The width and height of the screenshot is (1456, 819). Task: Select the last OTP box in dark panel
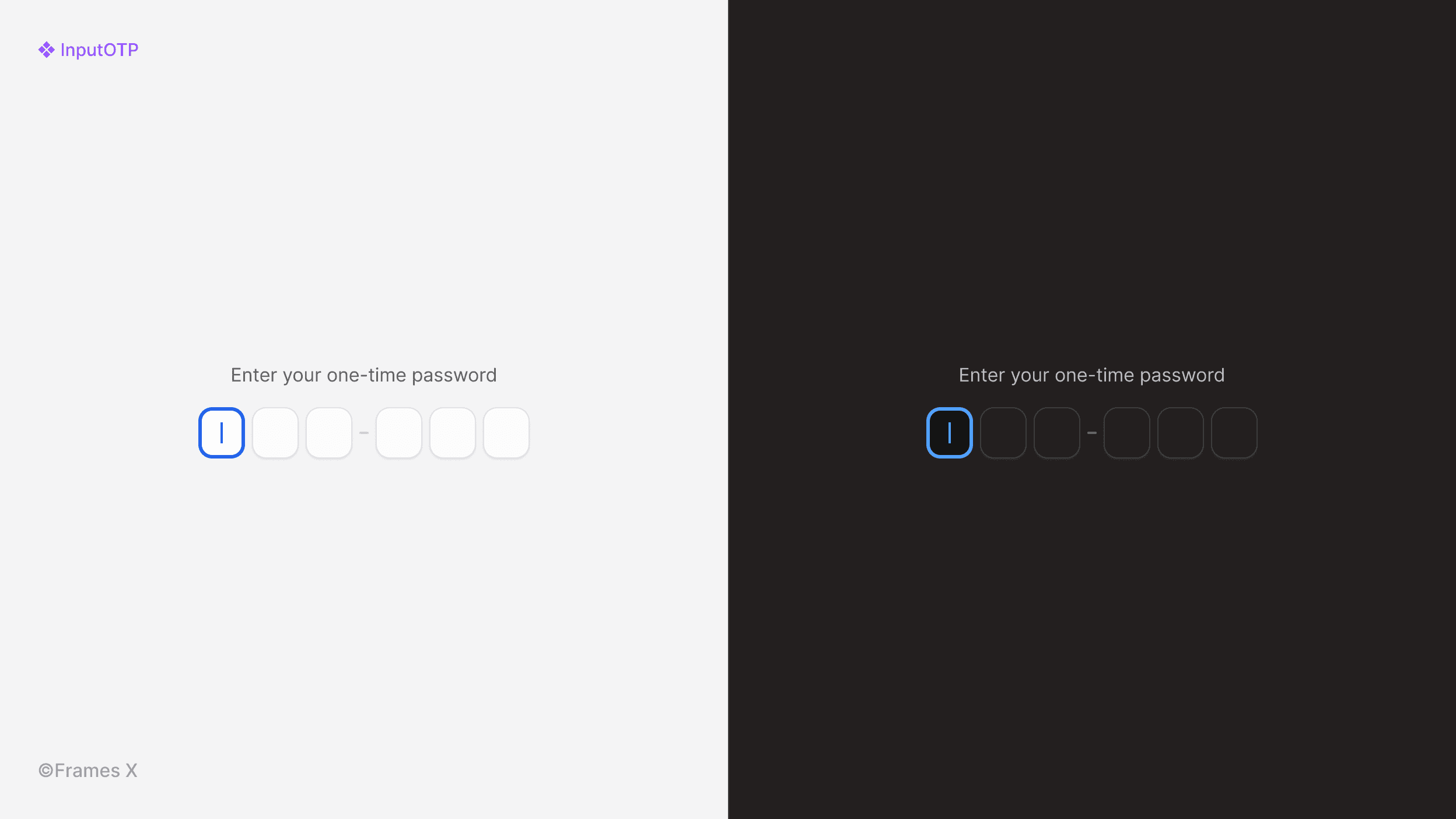pos(1234,433)
